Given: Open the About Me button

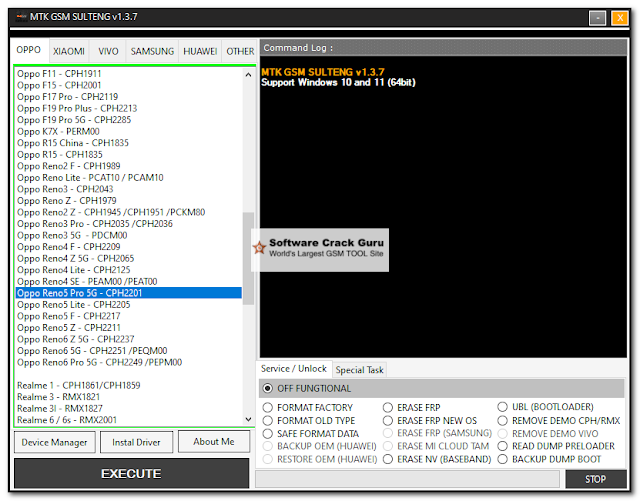Looking at the screenshot, I should tap(214, 441).
